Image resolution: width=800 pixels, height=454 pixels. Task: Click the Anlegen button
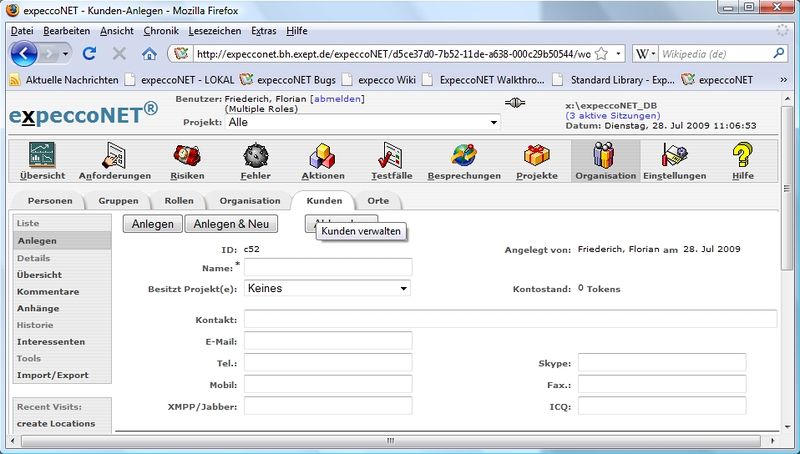pyautogui.click(x=153, y=224)
